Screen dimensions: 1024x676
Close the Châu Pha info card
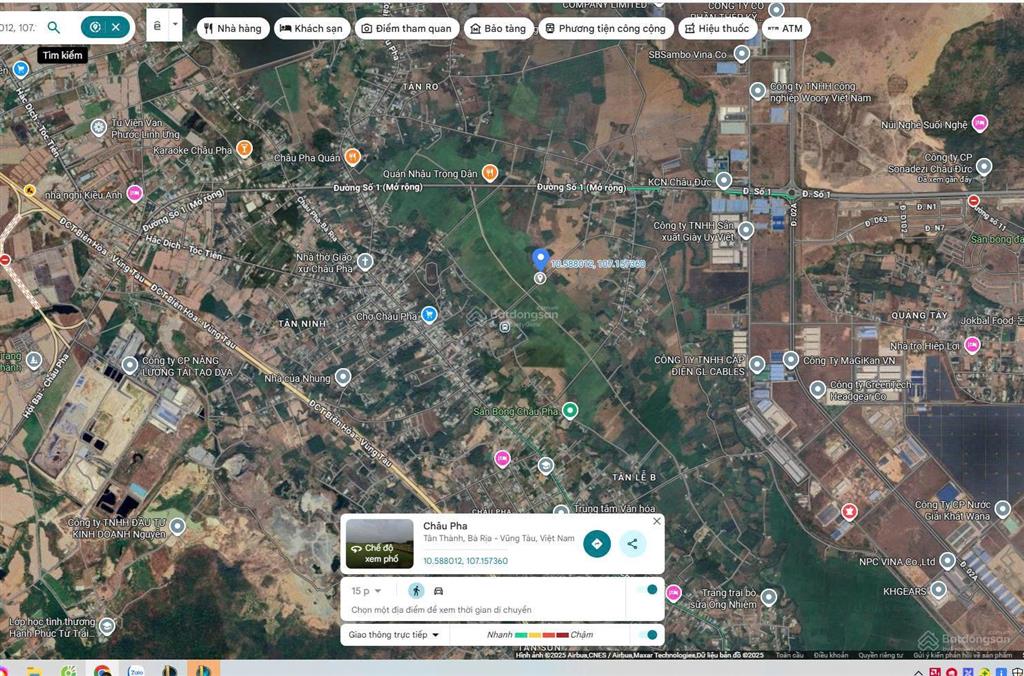click(657, 521)
